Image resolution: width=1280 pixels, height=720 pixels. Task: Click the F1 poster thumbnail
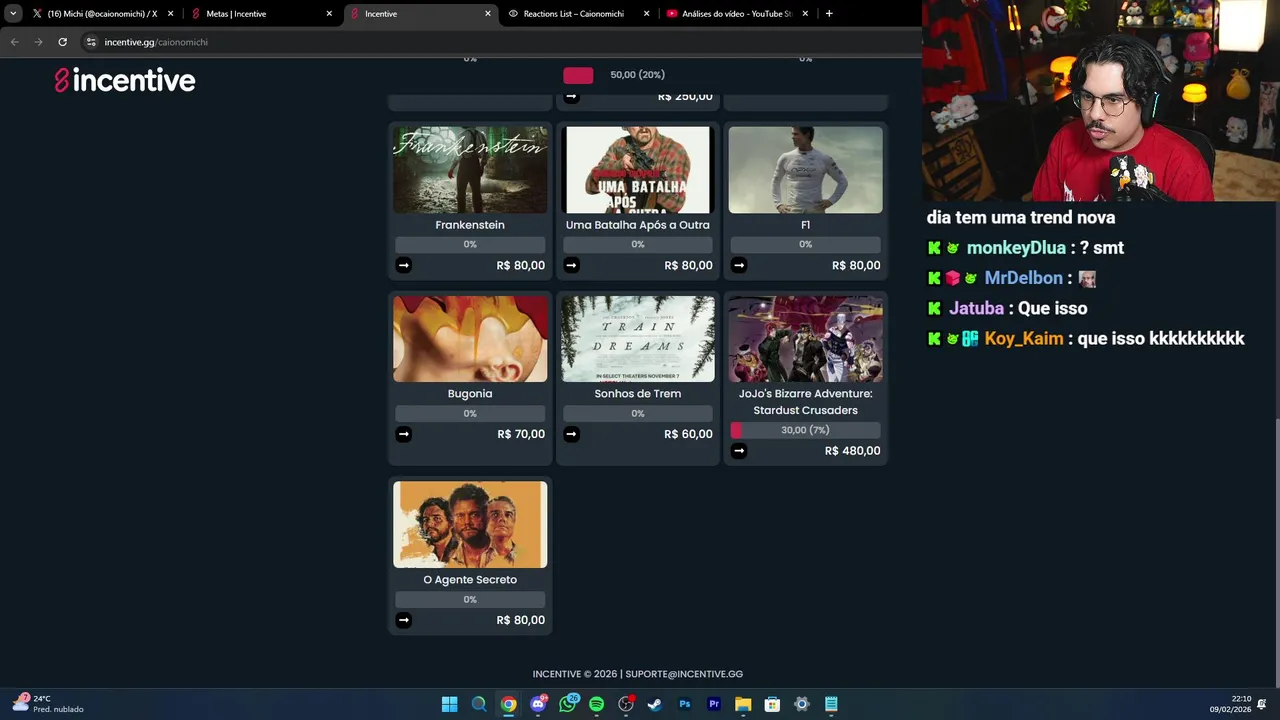point(806,170)
